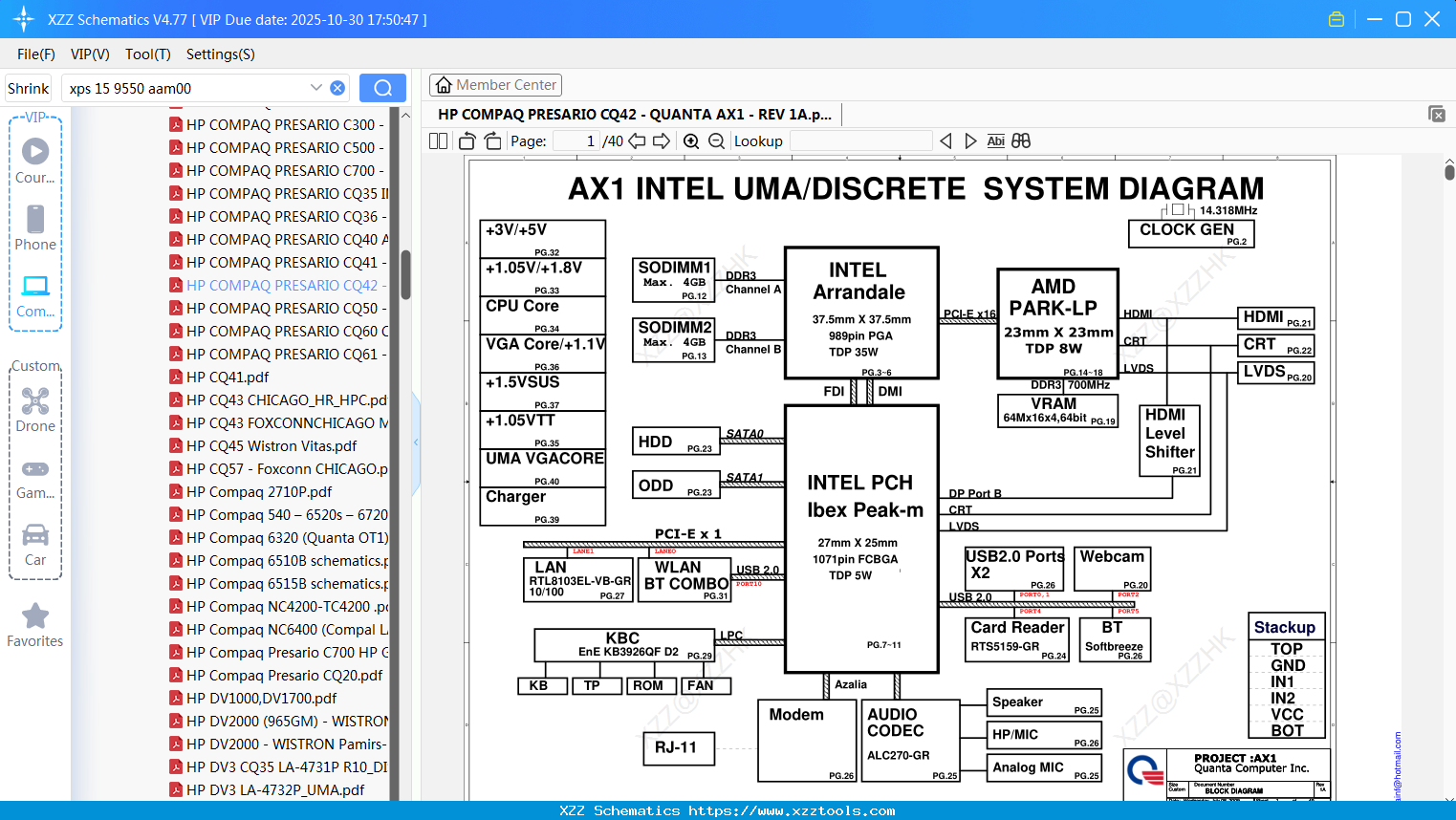Click the AMD PARK-LP block
Screen dimensions: 1456x820
coord(1057,324)
